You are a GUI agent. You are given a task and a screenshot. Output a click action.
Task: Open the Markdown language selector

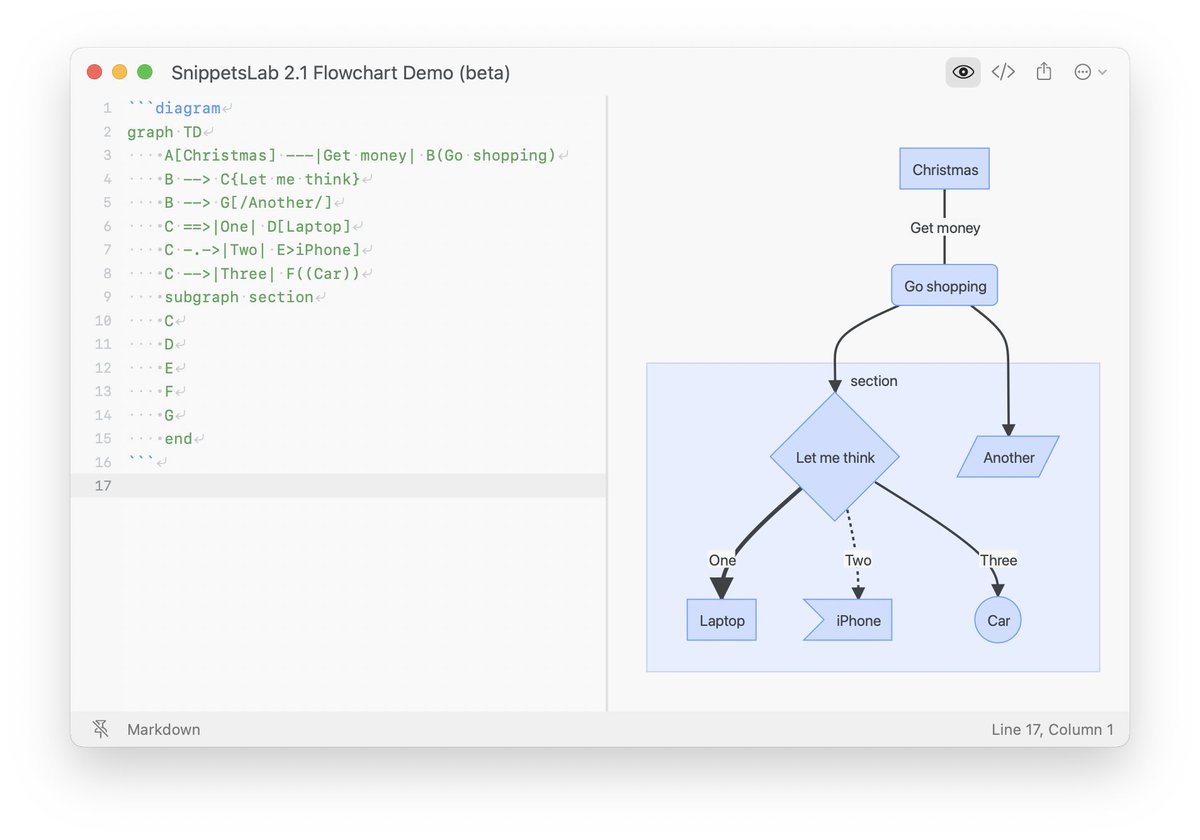pyautogui.click(x=163, y=730)
